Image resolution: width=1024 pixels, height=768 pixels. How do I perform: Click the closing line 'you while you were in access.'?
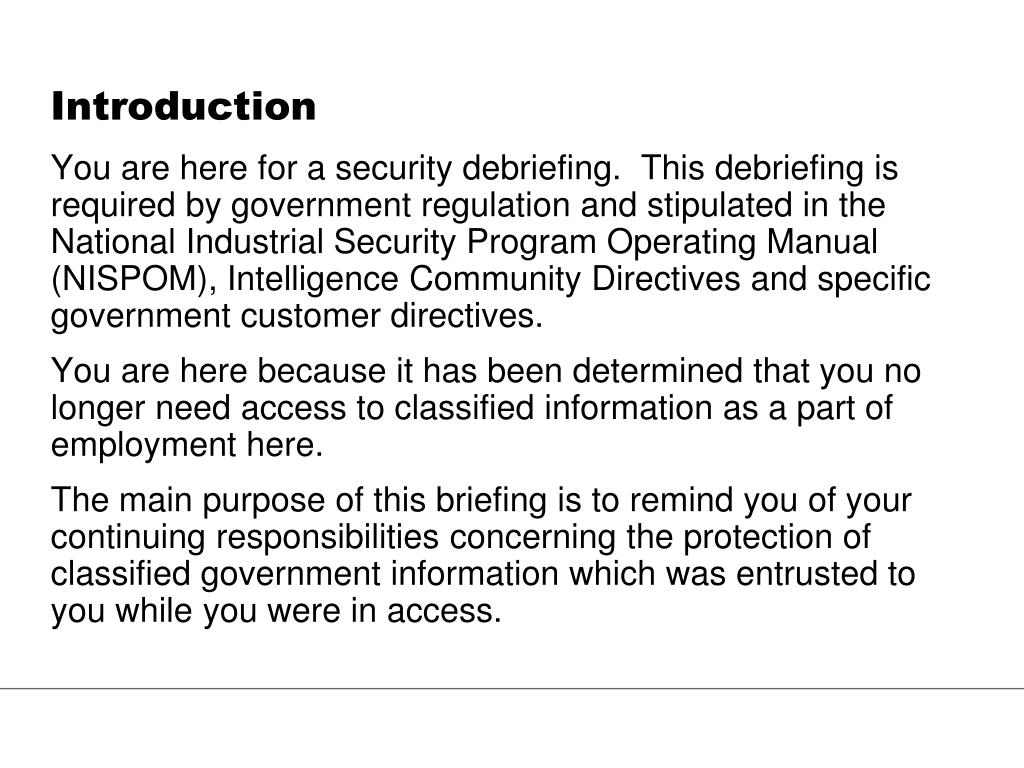tap(276, 611)
